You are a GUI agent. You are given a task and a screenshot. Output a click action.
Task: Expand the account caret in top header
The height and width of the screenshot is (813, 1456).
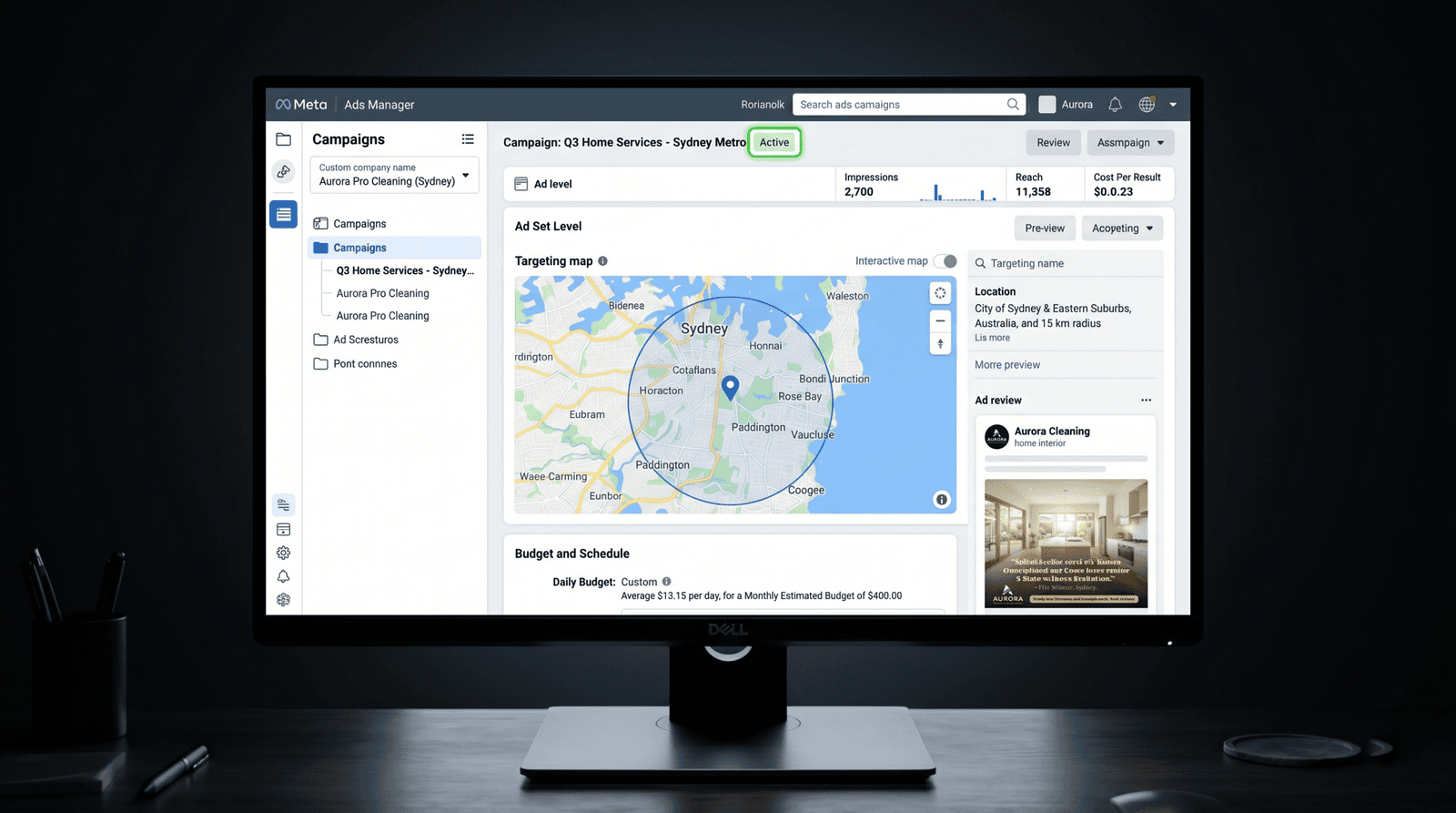pos(1173,105)
